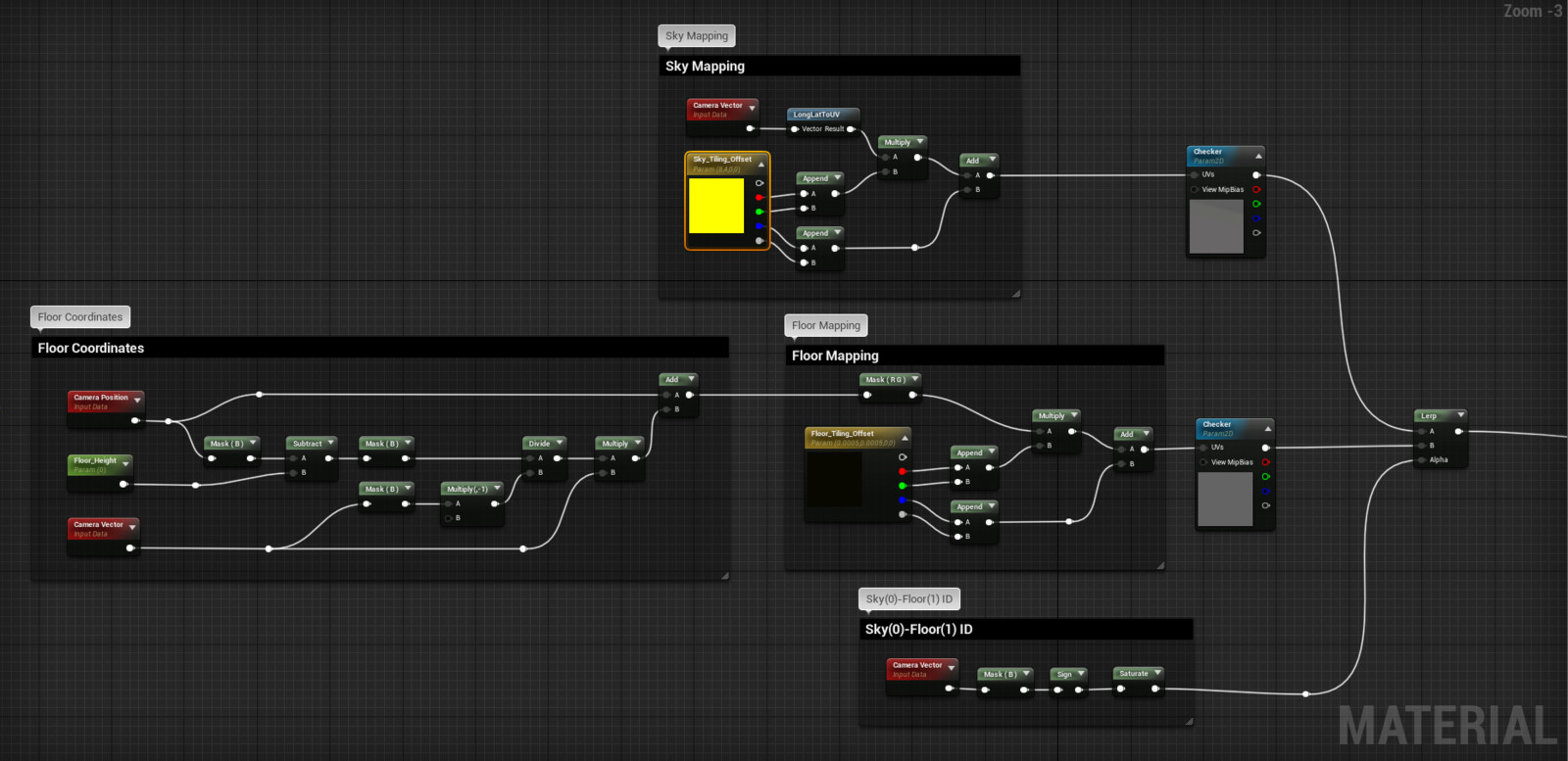Expand the Floor_Height node dropdown arrow
1568x761 pixels.
(x=125, y=463)
